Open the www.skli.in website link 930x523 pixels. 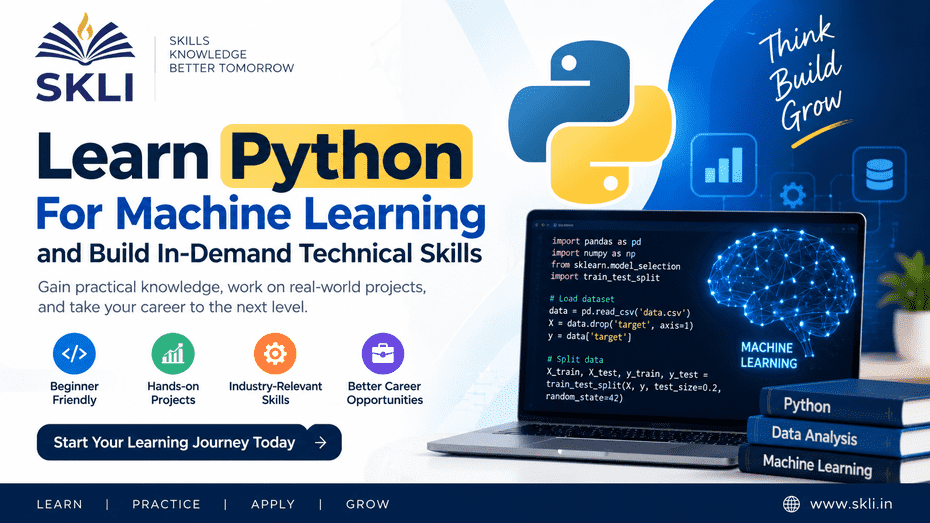[x=851, y=504]
